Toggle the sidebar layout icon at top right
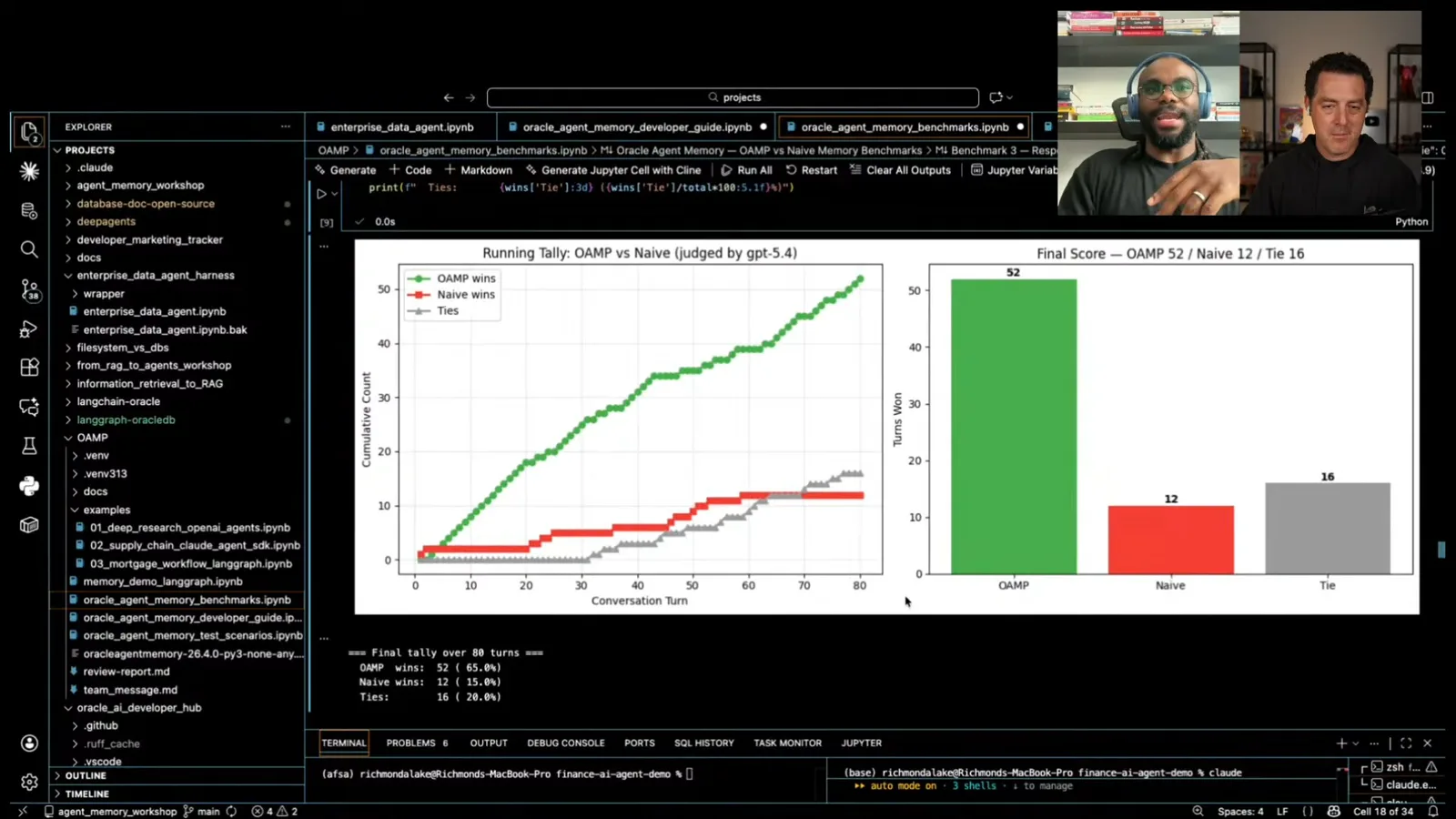The image size is (1456, 819). pyautogui.click(x=1428, y=97)
